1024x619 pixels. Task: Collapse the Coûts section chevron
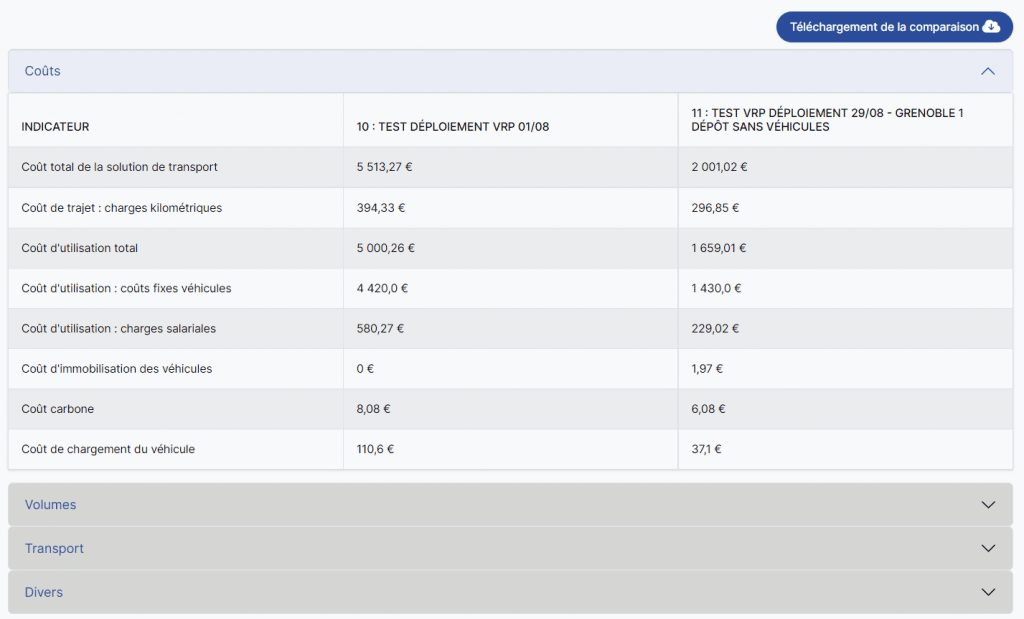tap(988, 71)
